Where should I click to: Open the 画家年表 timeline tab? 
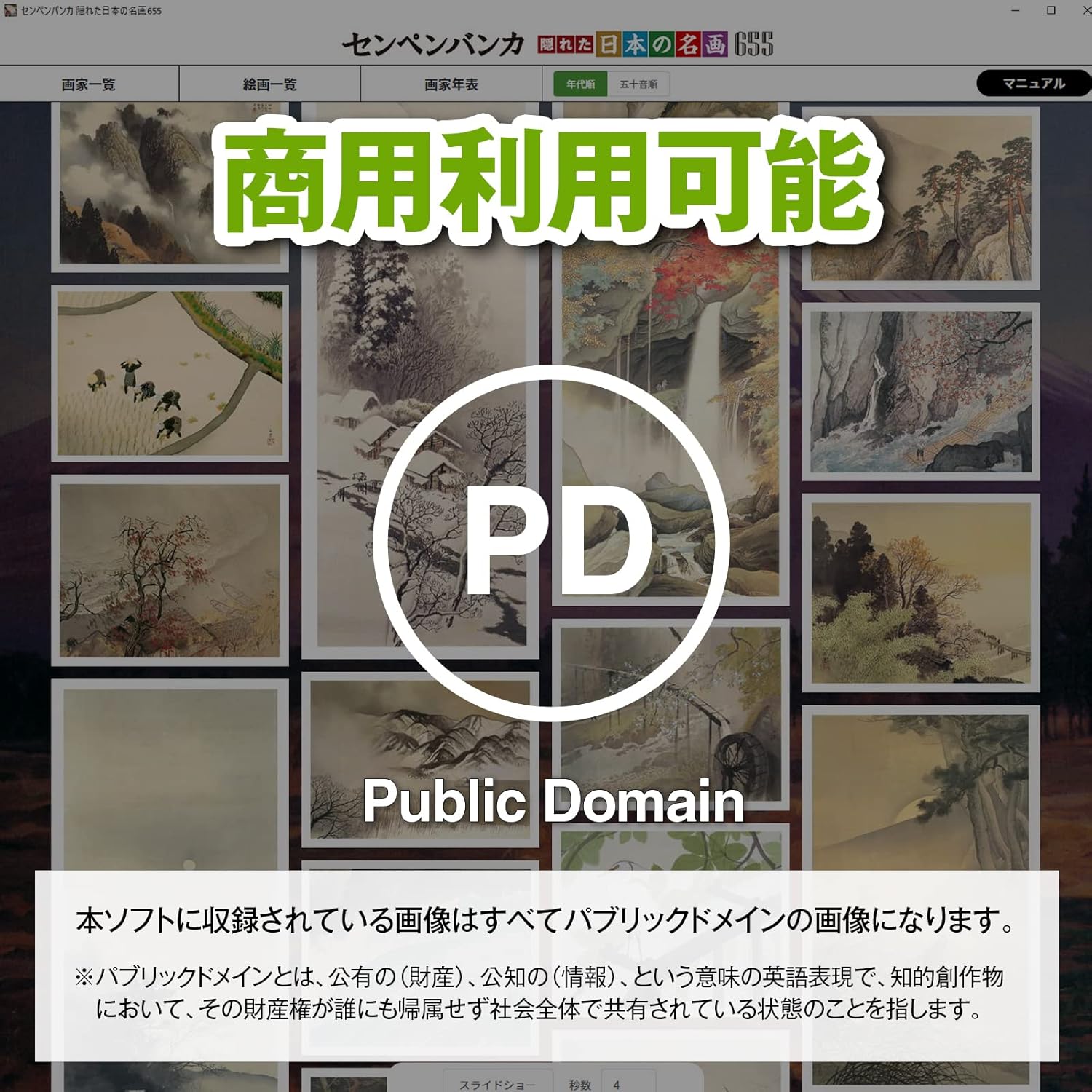[x=451, y=84]
